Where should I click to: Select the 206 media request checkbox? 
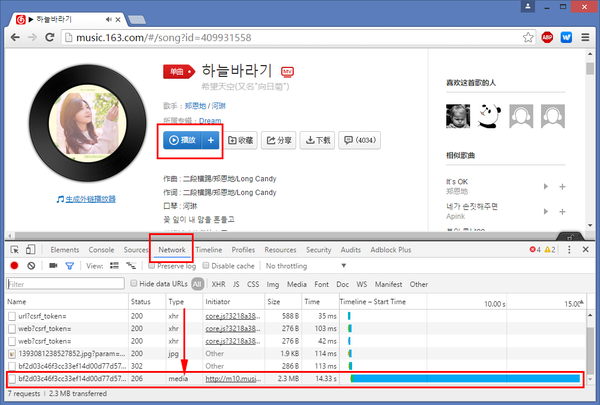point(12,379)
